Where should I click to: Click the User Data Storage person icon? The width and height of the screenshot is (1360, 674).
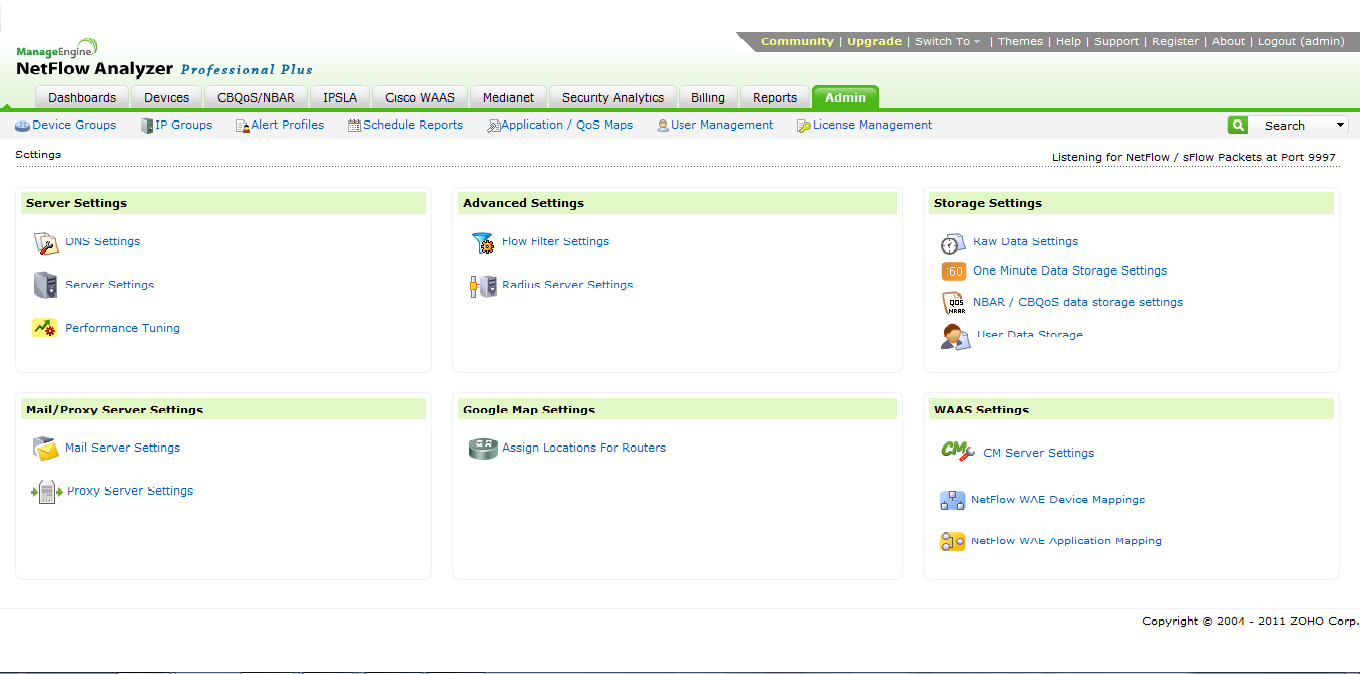pos(955,337)
